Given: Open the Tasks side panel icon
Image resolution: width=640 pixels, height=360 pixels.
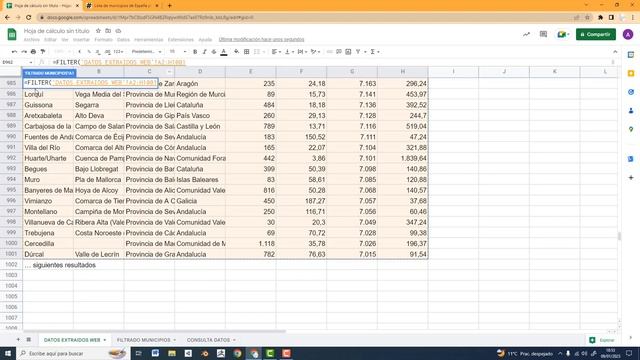Looking at the screenshot, I should click(x=631, y=92).
